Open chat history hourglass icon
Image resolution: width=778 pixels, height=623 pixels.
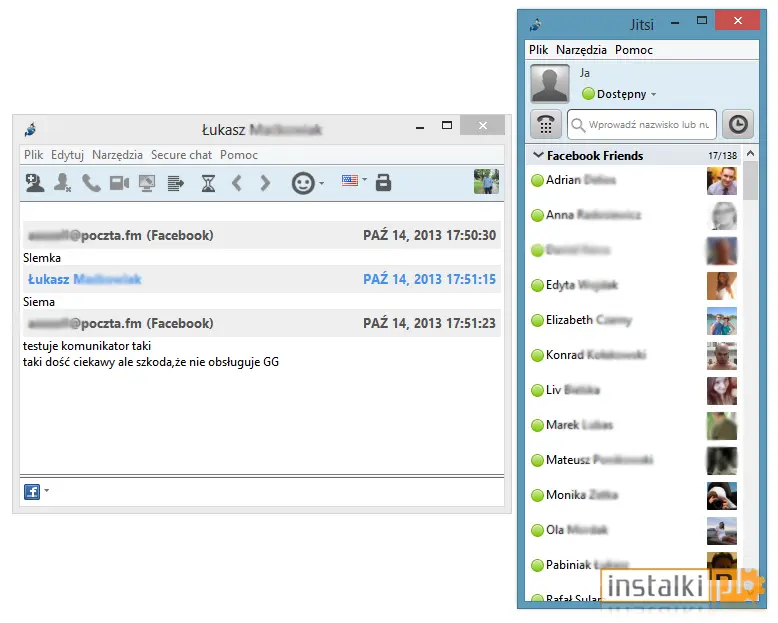point(208,184)
